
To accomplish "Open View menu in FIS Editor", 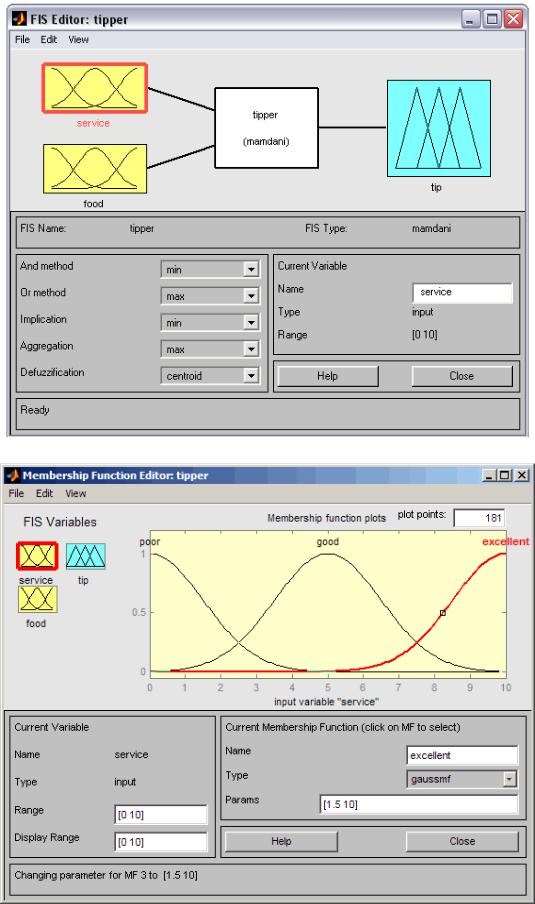I will (x=78, y=39).
